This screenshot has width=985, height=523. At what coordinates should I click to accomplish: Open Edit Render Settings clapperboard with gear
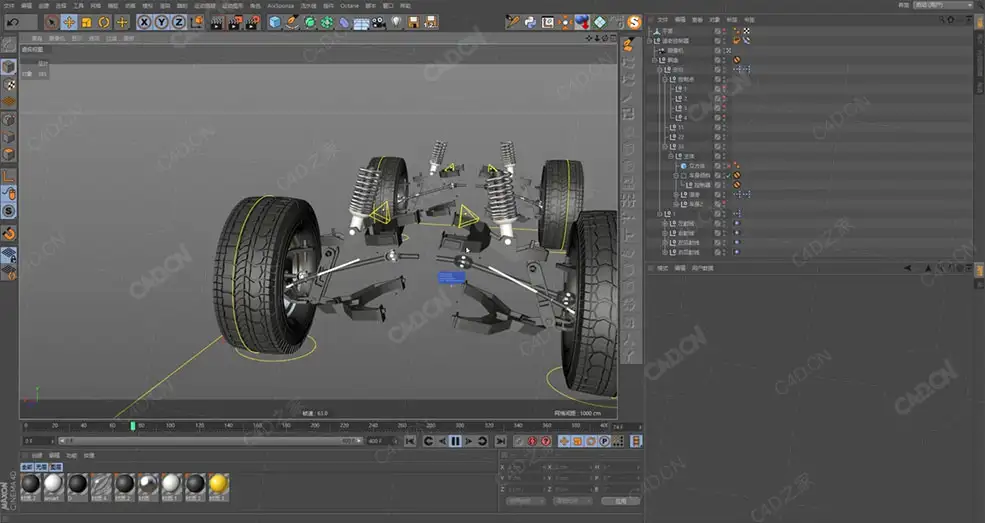click(253, 23)
